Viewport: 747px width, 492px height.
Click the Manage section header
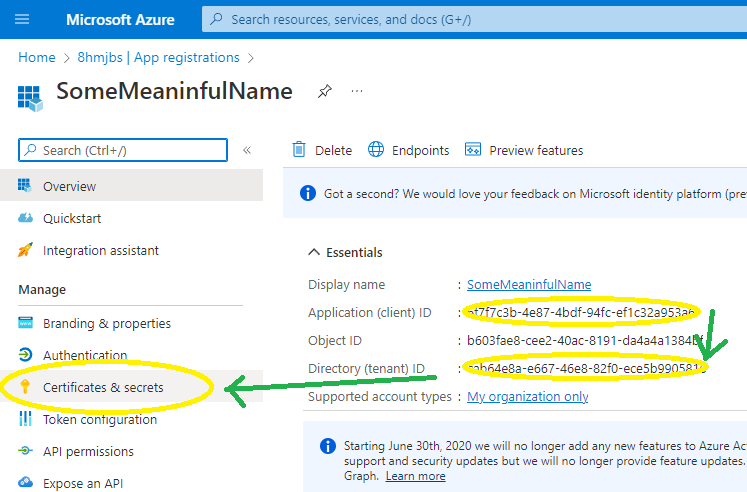point(42,290)
